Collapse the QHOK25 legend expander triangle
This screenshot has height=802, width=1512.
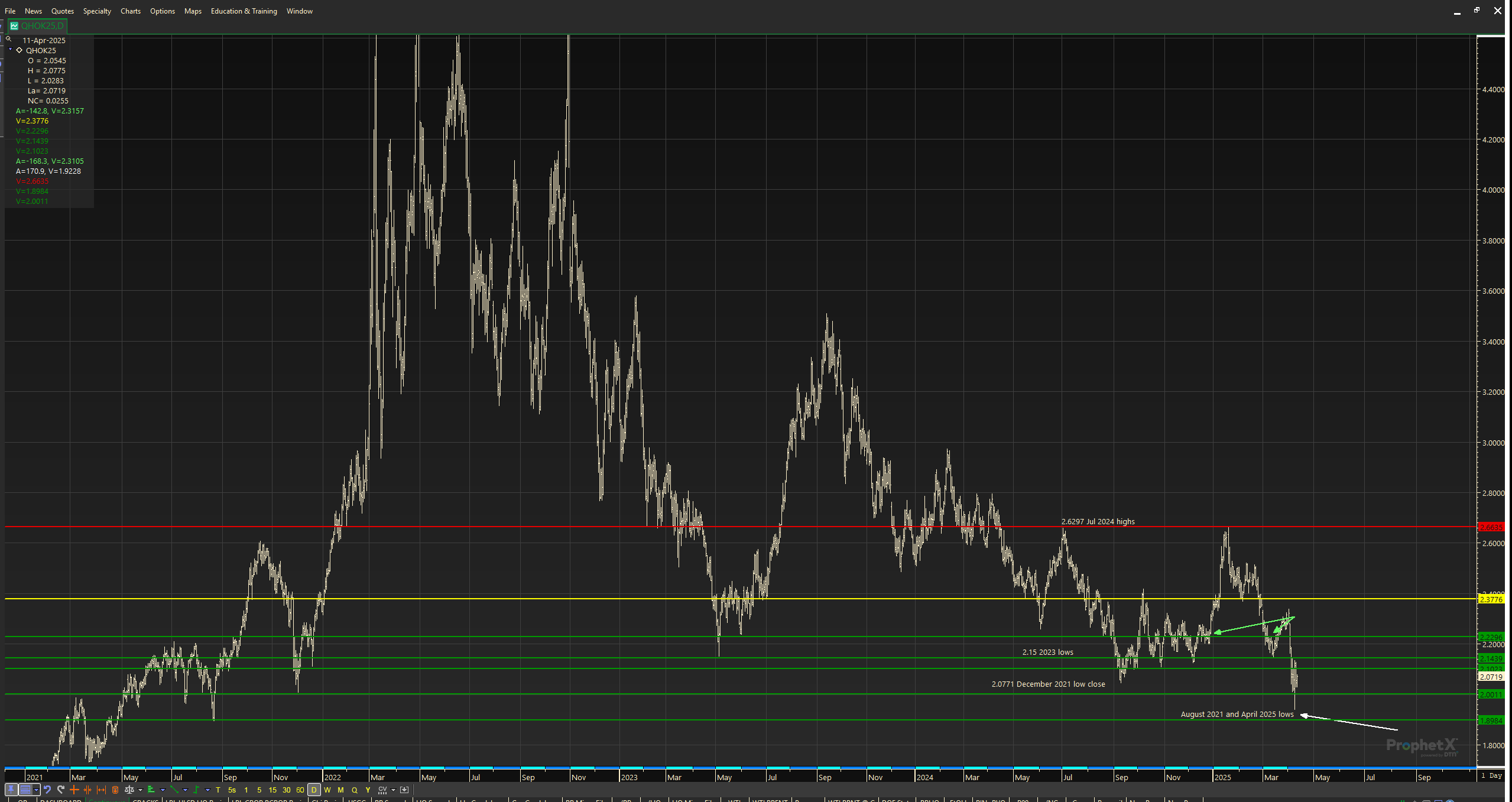[x=11, y=50]
